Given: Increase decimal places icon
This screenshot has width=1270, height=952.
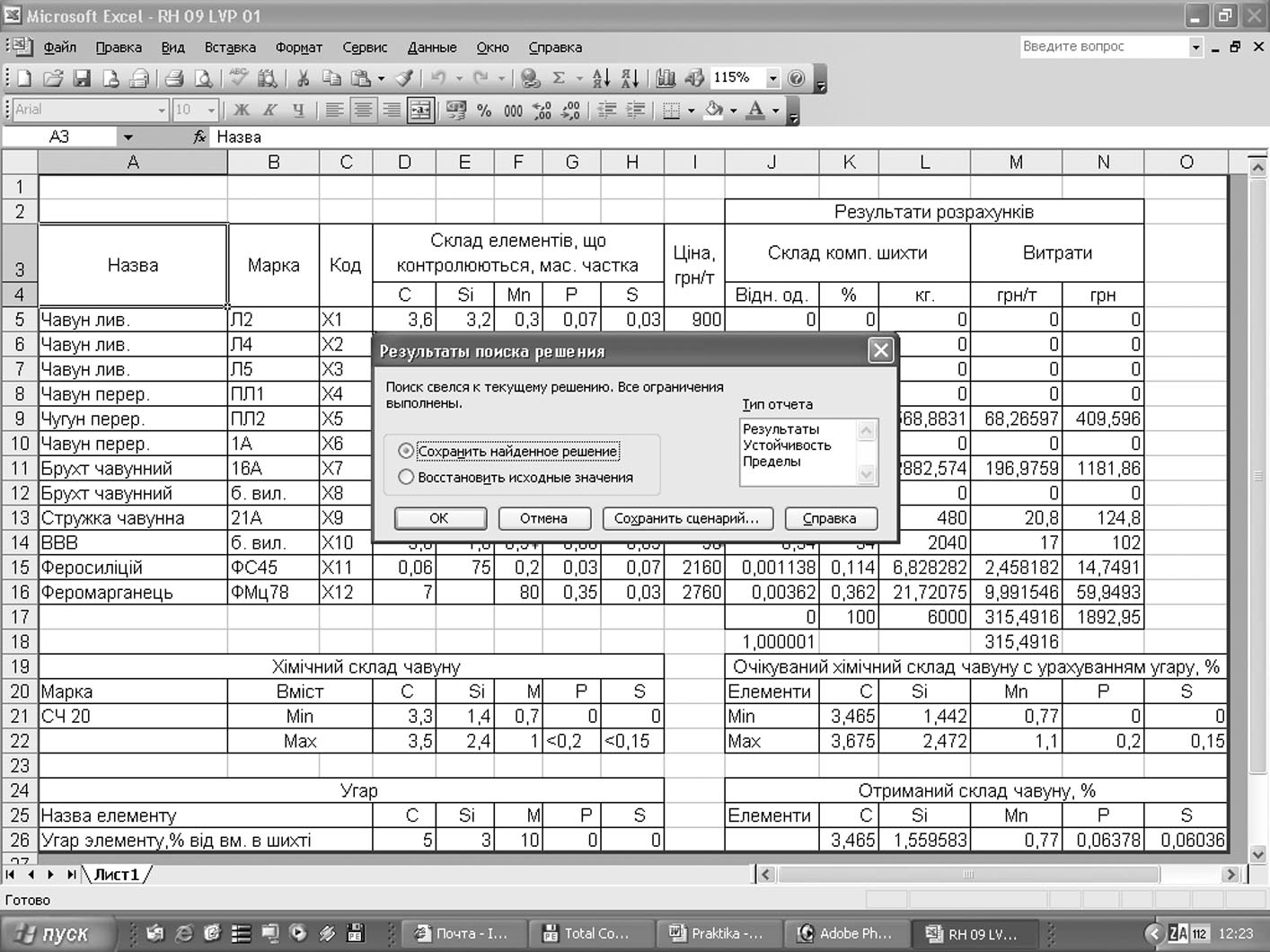Looking at the screenshot, I should coord(542,110).
